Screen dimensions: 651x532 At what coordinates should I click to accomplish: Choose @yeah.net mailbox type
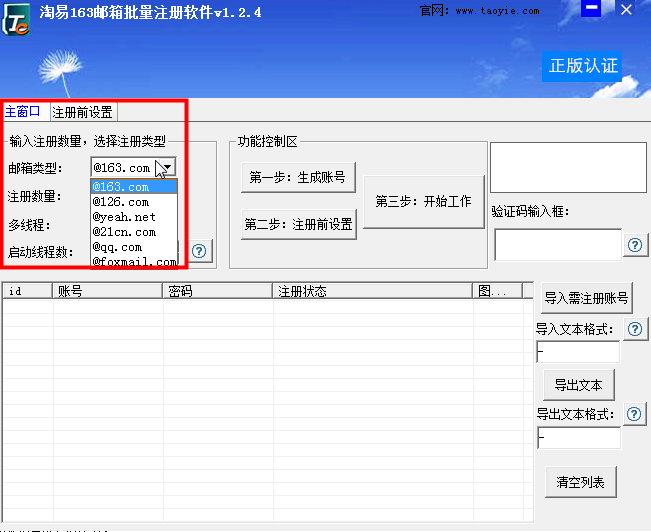(134, 217)
